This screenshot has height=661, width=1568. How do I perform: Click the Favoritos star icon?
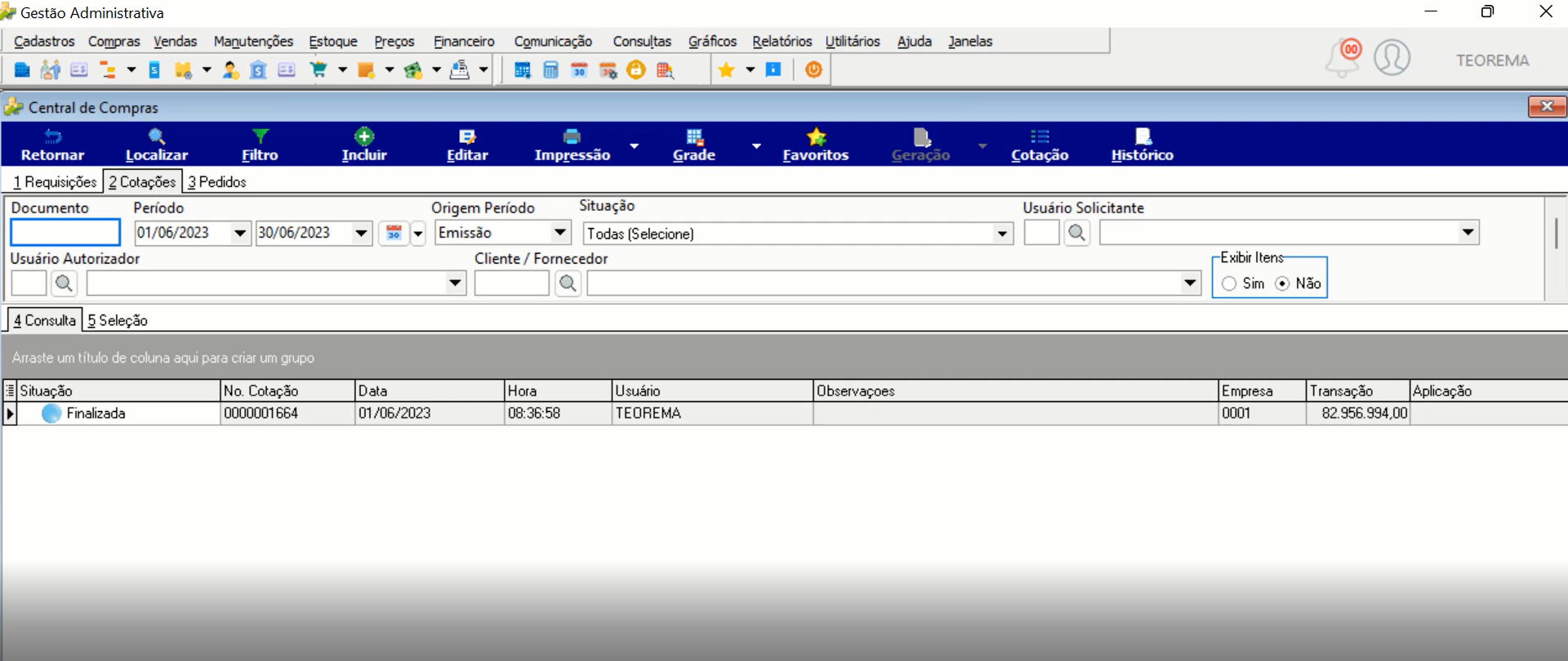pyautogui.click(x=816, y=136)
